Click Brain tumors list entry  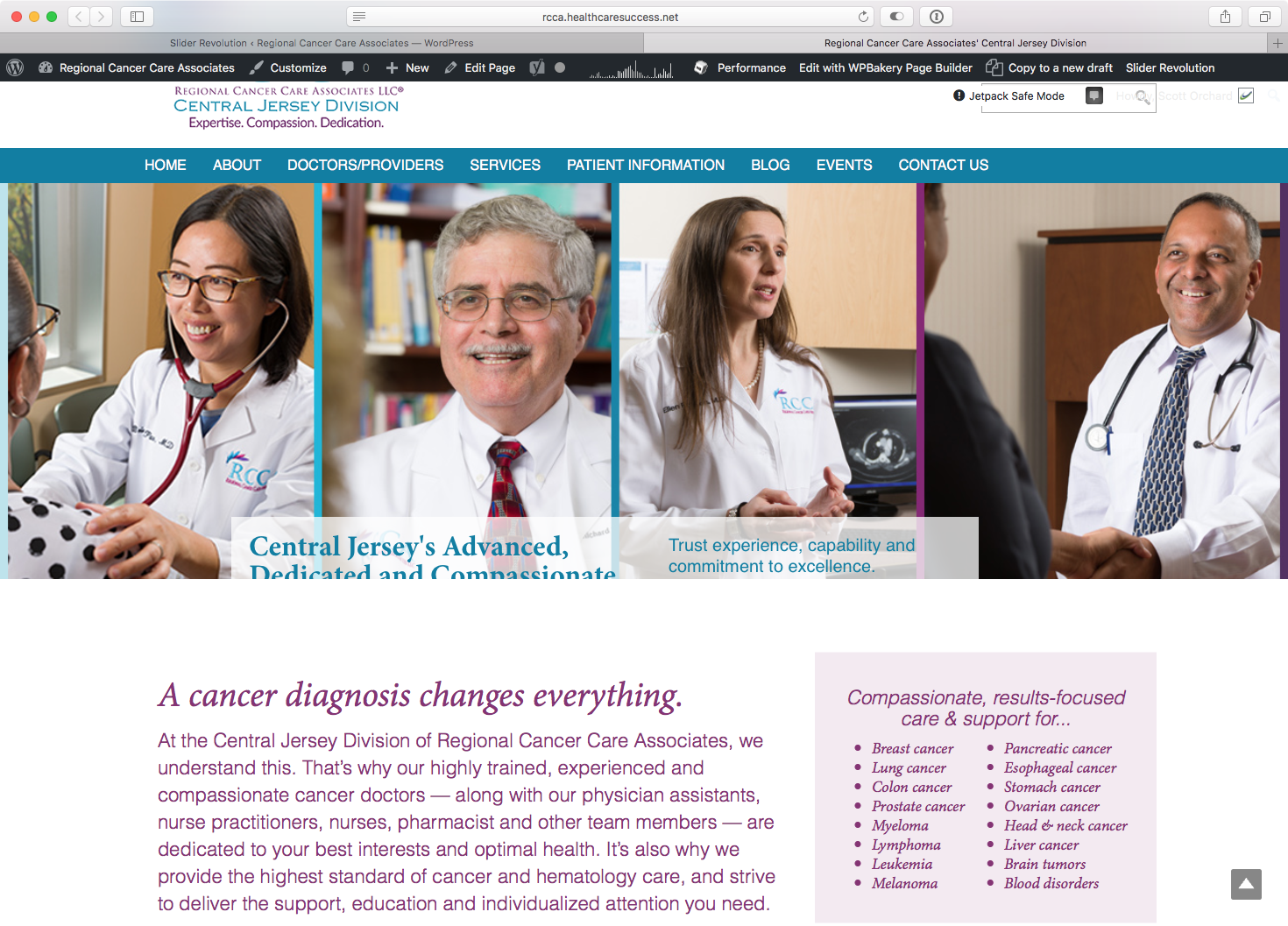[1044, 864]
